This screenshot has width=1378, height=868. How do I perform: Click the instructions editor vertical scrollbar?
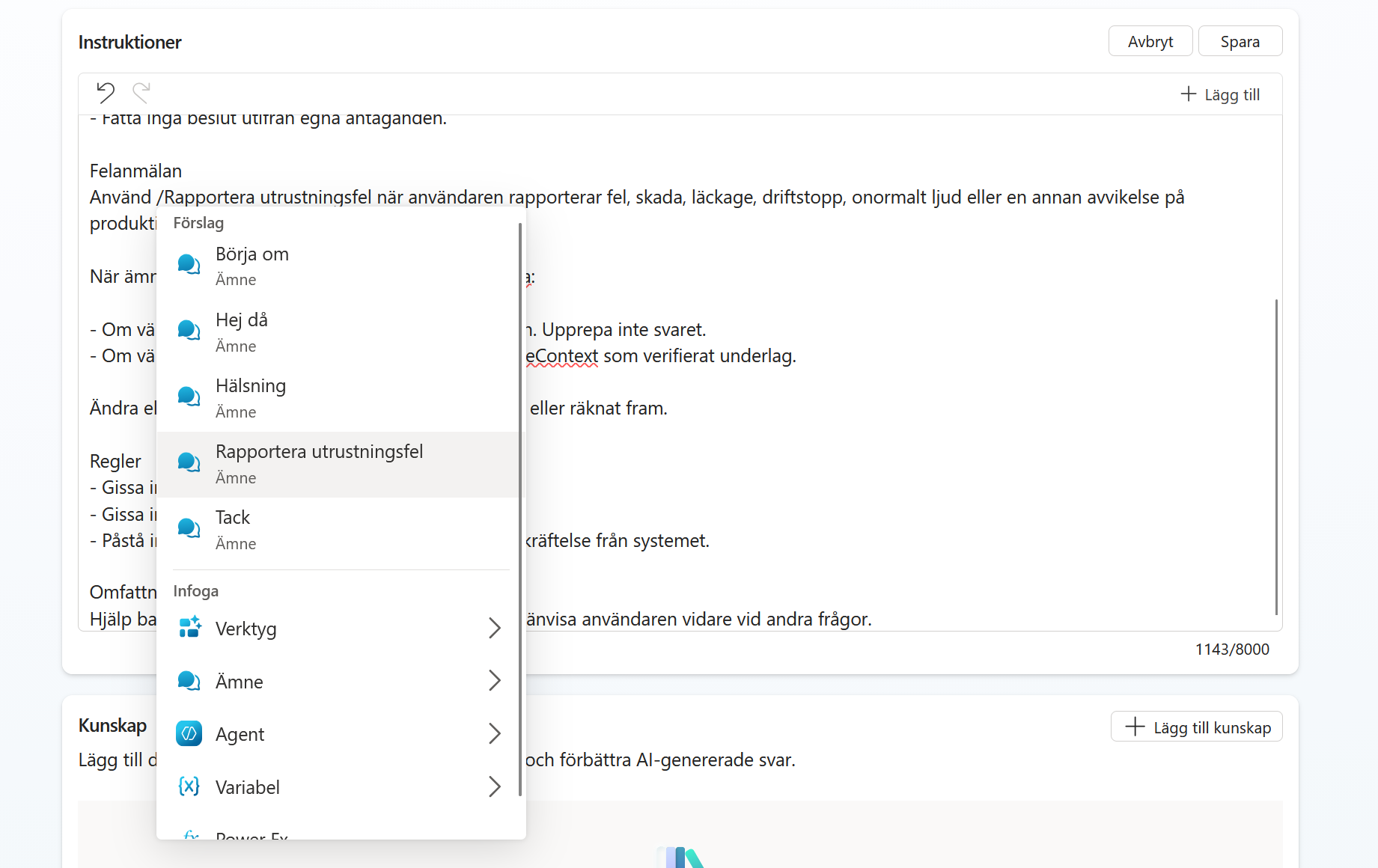click(1275, 456)
